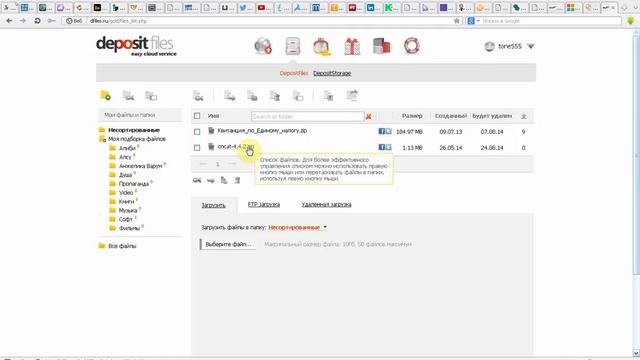
Task: Select the Несортированные folder
Action: [134, 130]
